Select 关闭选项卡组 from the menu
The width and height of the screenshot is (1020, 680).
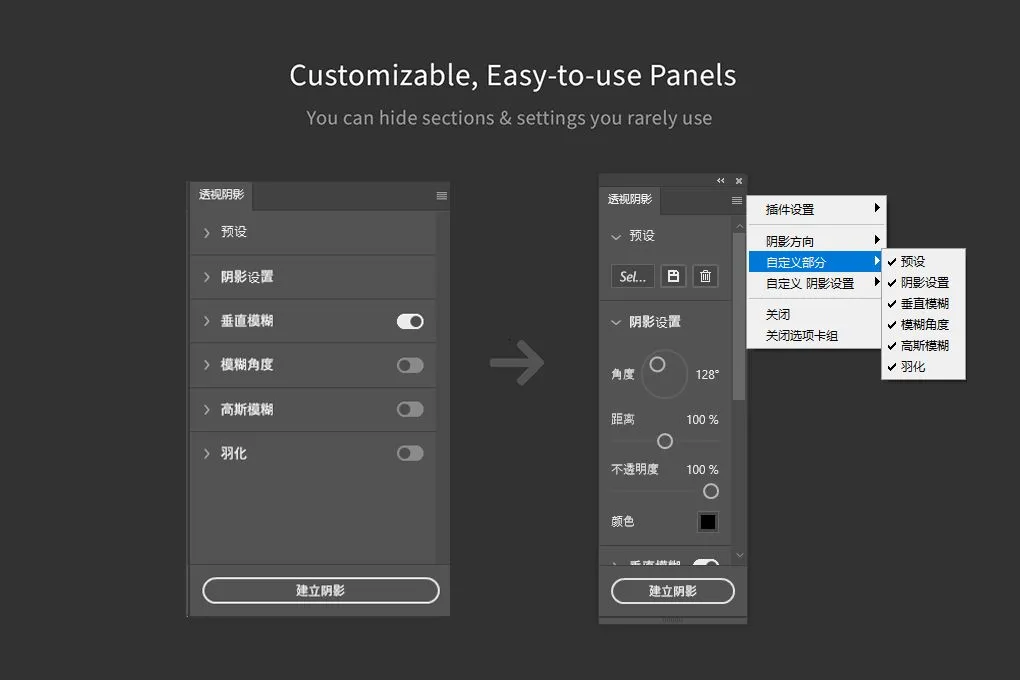pos(801,336)
